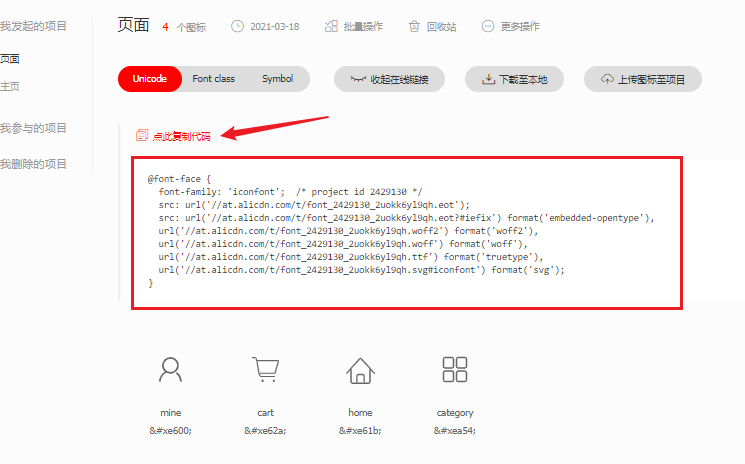Click the clock icon beside 2021-03-18

[x=237, y=26]
